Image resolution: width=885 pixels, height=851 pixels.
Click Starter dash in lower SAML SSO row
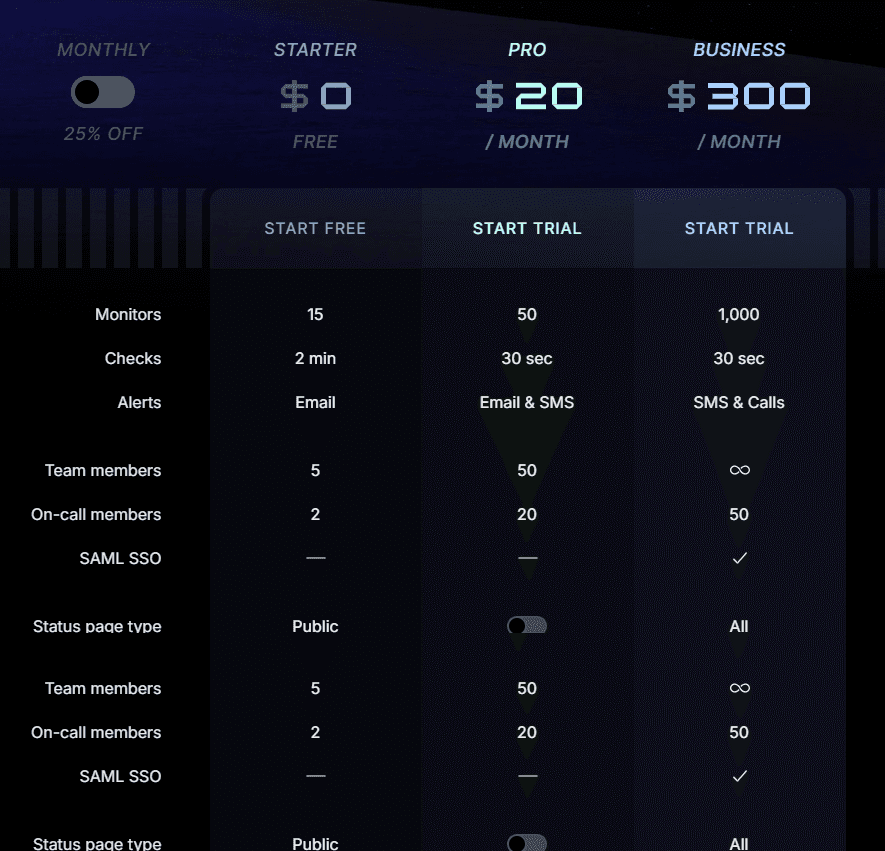316,776
